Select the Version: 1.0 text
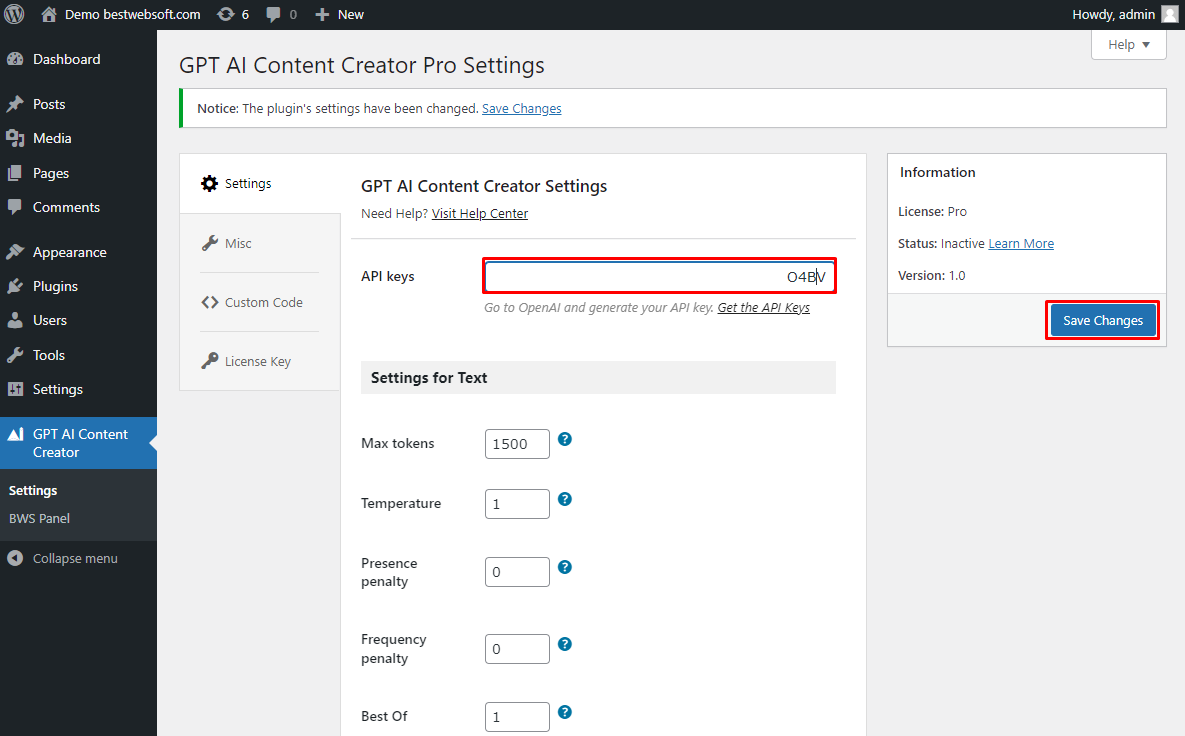1185x736 pixels. tap(931, 276)
